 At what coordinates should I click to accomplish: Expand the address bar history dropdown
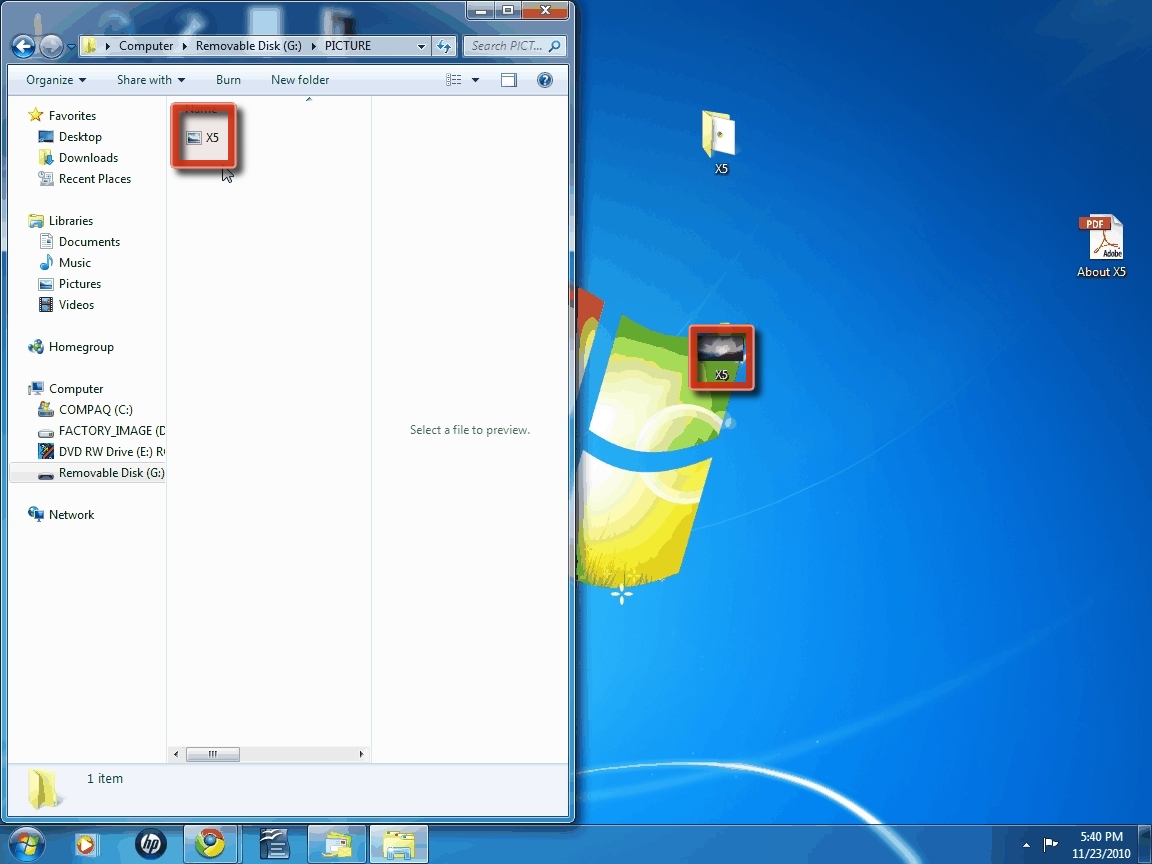421,46
